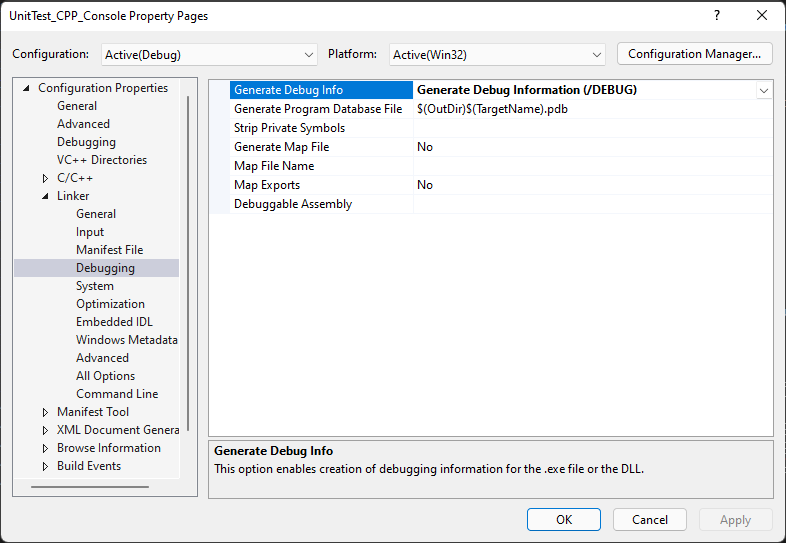
Task: Select Map Exports property
Action: (321, 186)
